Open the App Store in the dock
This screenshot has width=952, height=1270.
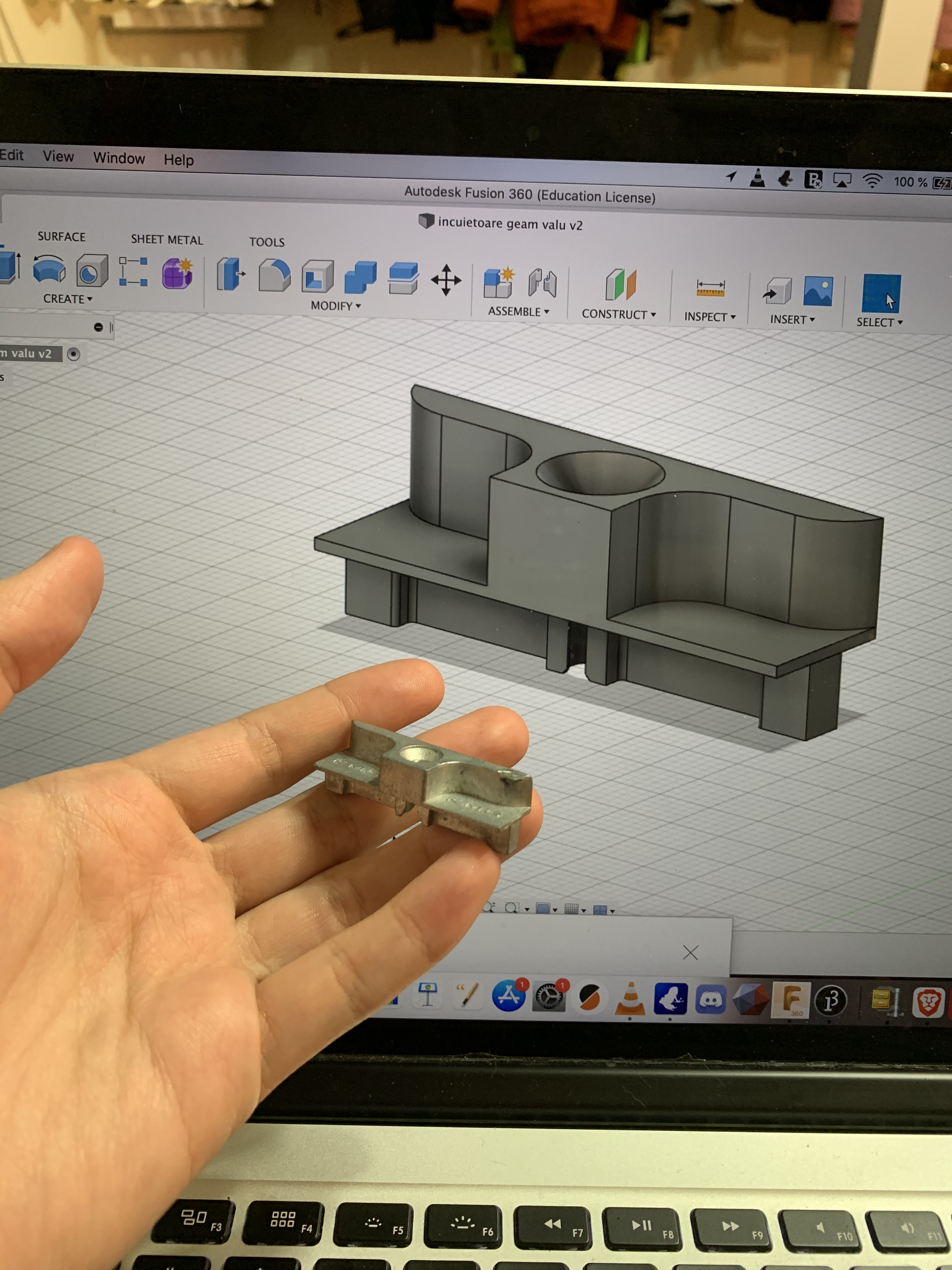(x=509, y=996)
